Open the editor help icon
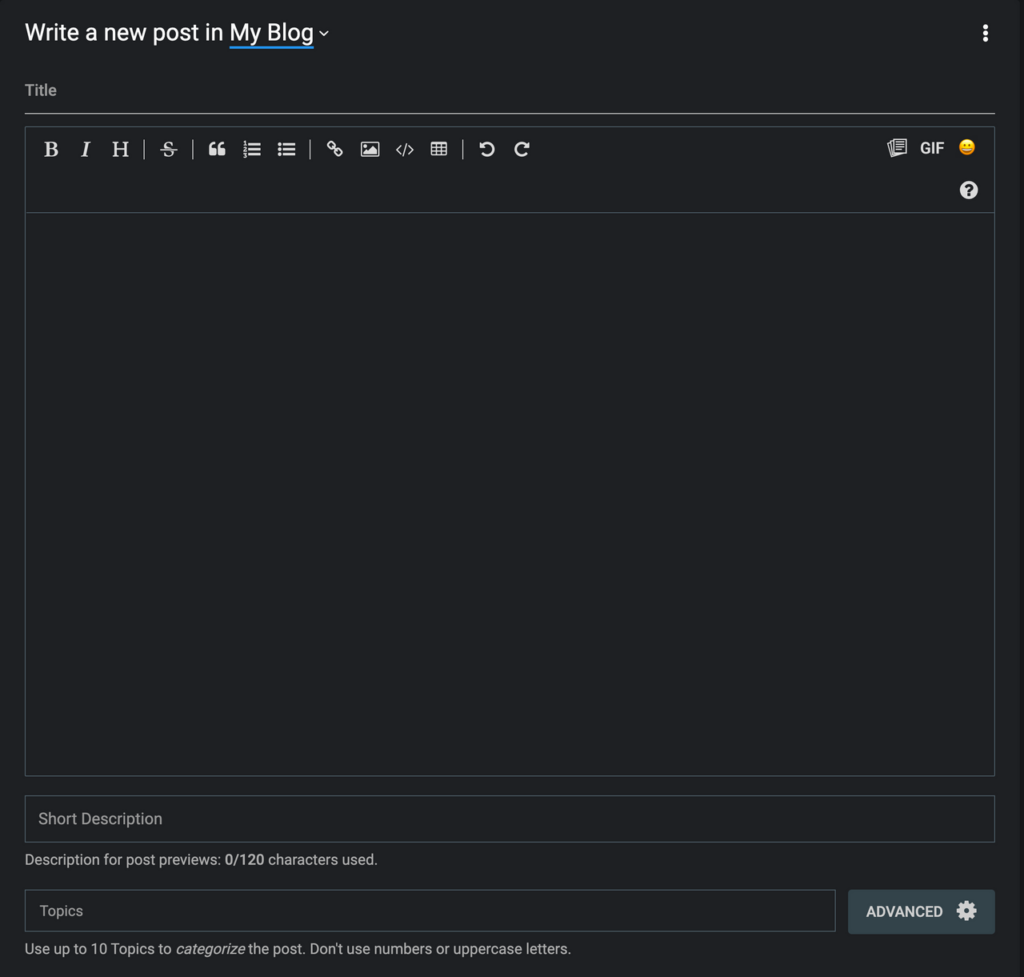This screenshot has width=1024, height=977. (x=968, y=190)
